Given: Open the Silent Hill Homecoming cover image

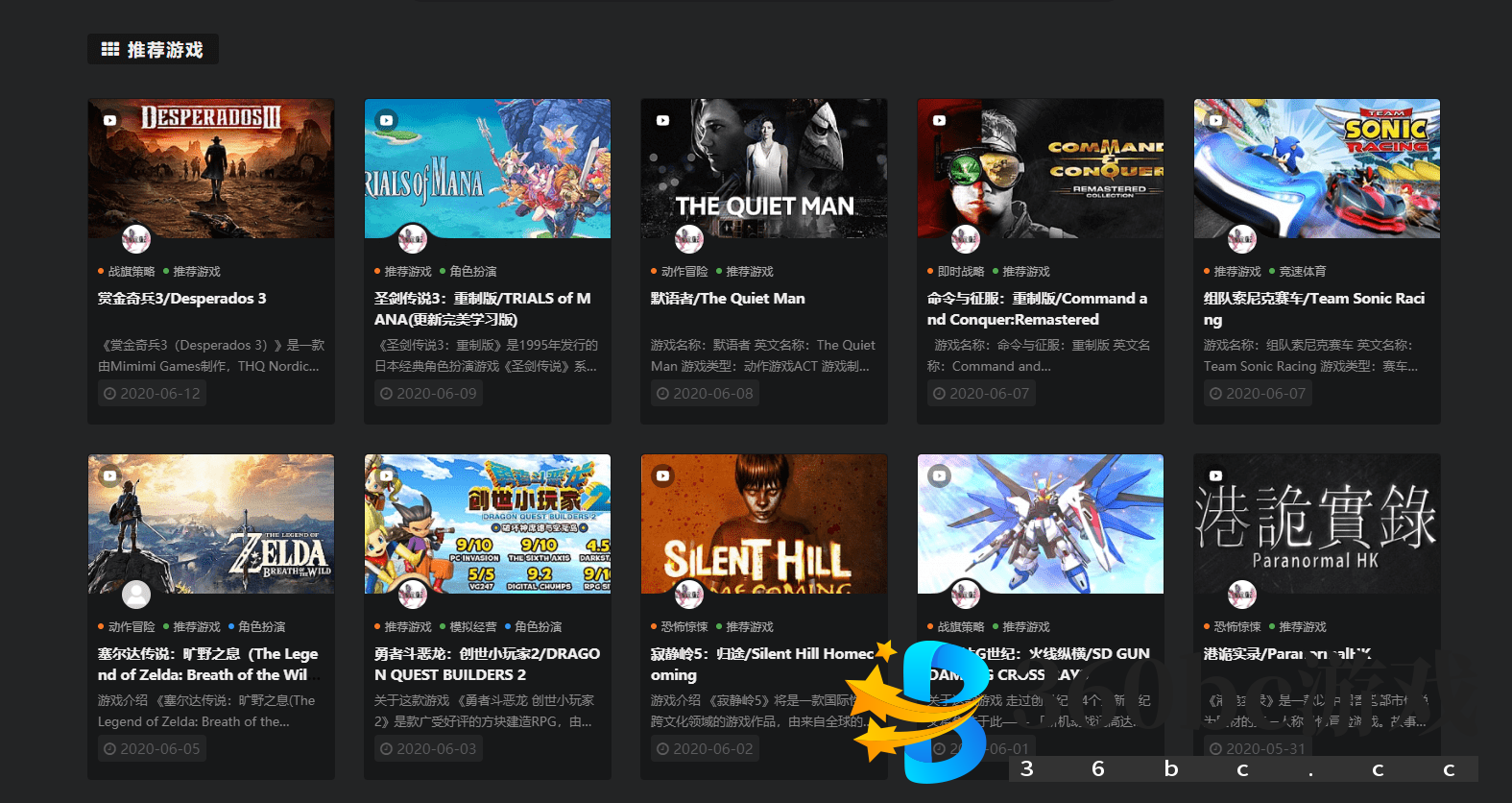Looking at the screenshot, I should pyautogui.click(x=764, y=523).
